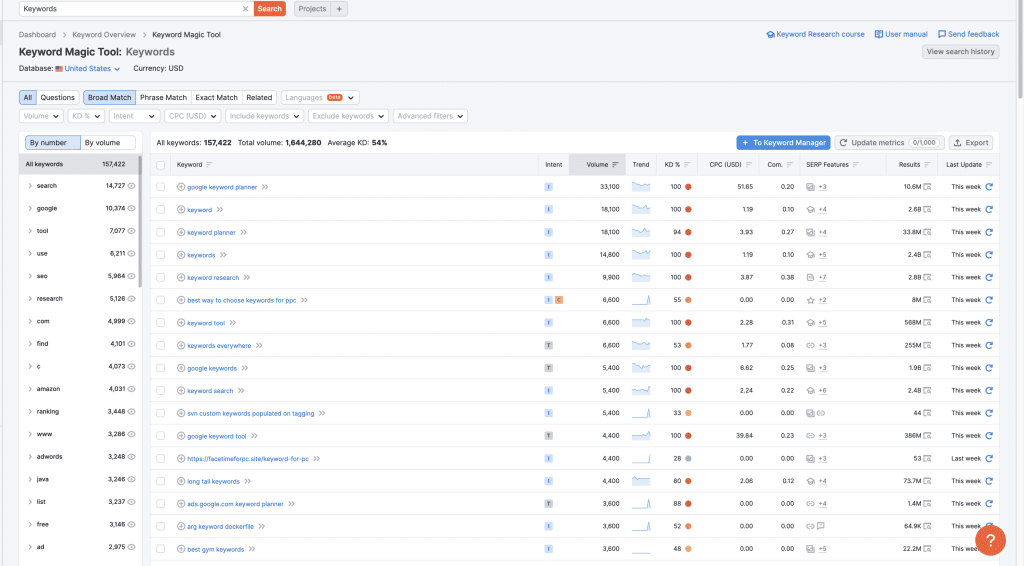
Task: Open the Projects tab
Action: (x=312, y=8)
